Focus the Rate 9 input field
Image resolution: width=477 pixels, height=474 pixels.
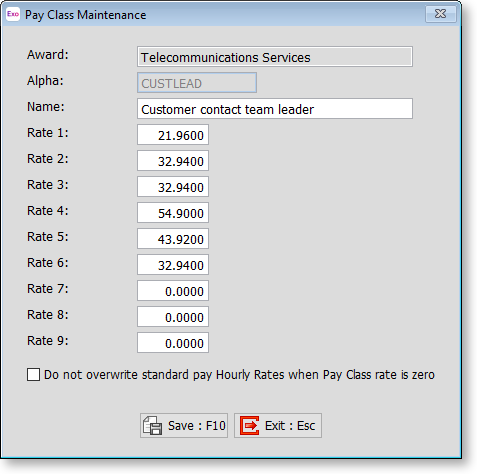pyautogui.click(x=173, y=343)
